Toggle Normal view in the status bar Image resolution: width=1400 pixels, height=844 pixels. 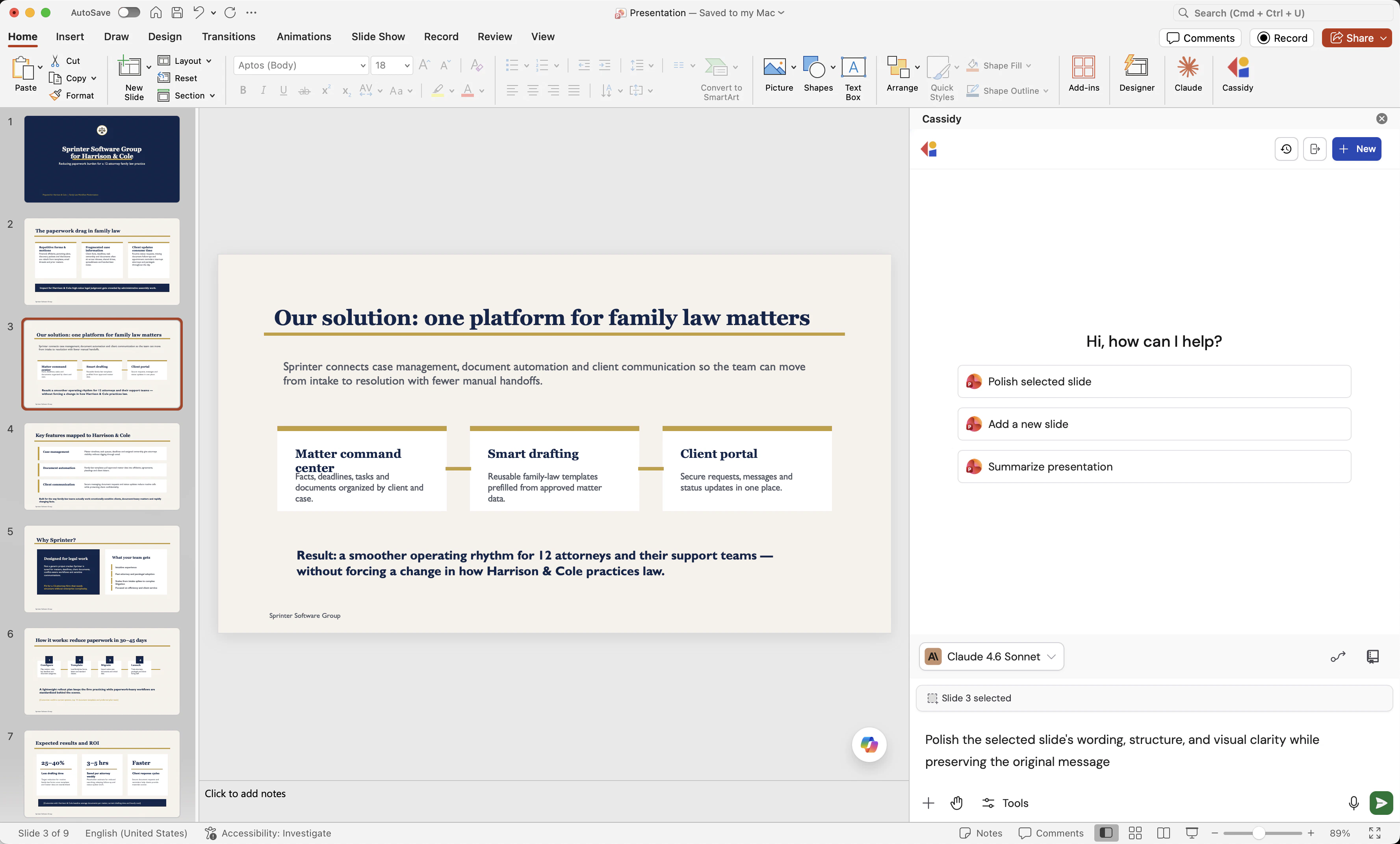coord(1106,833)
